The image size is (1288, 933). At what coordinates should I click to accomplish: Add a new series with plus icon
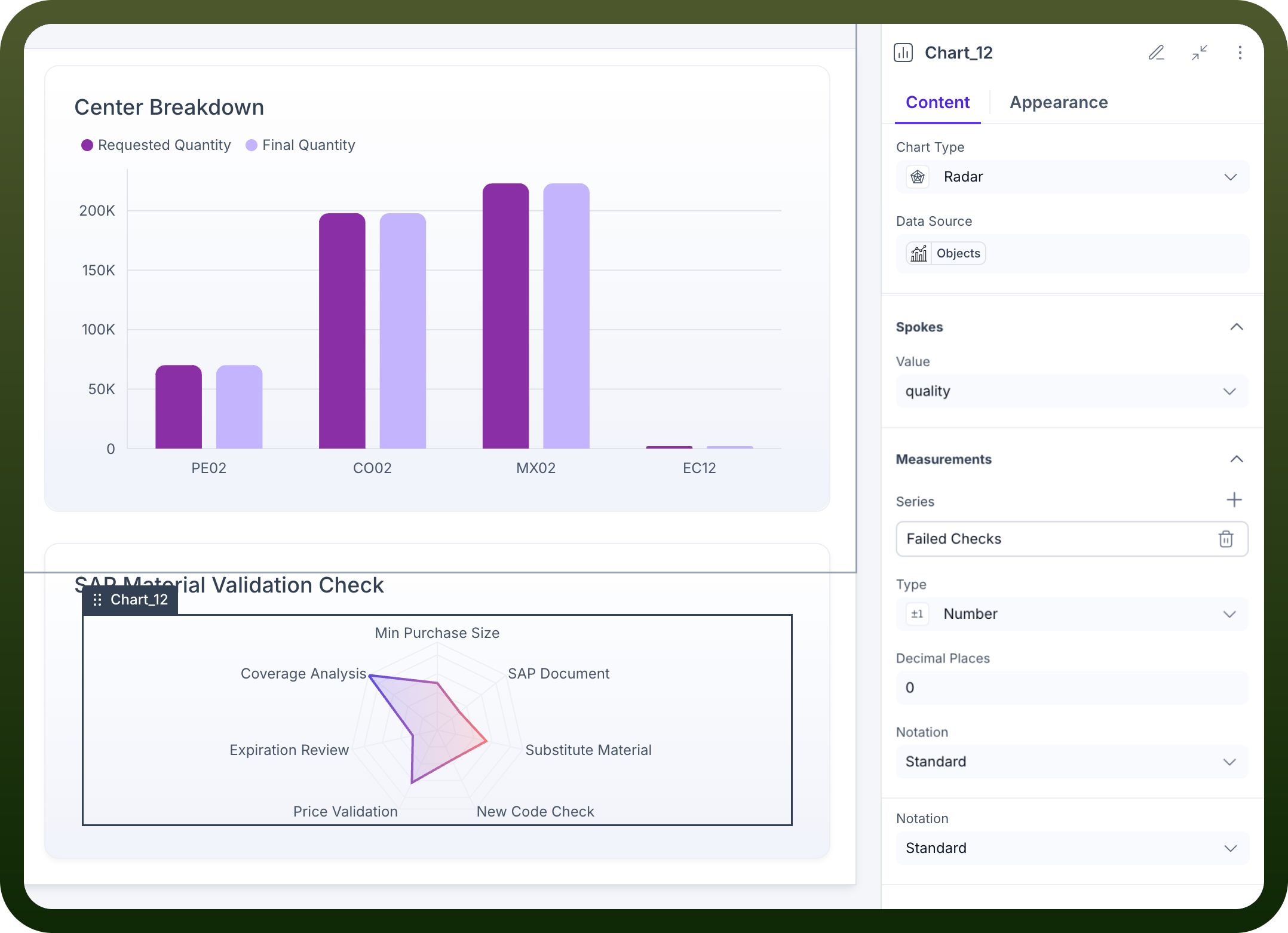click(1234, 500)
